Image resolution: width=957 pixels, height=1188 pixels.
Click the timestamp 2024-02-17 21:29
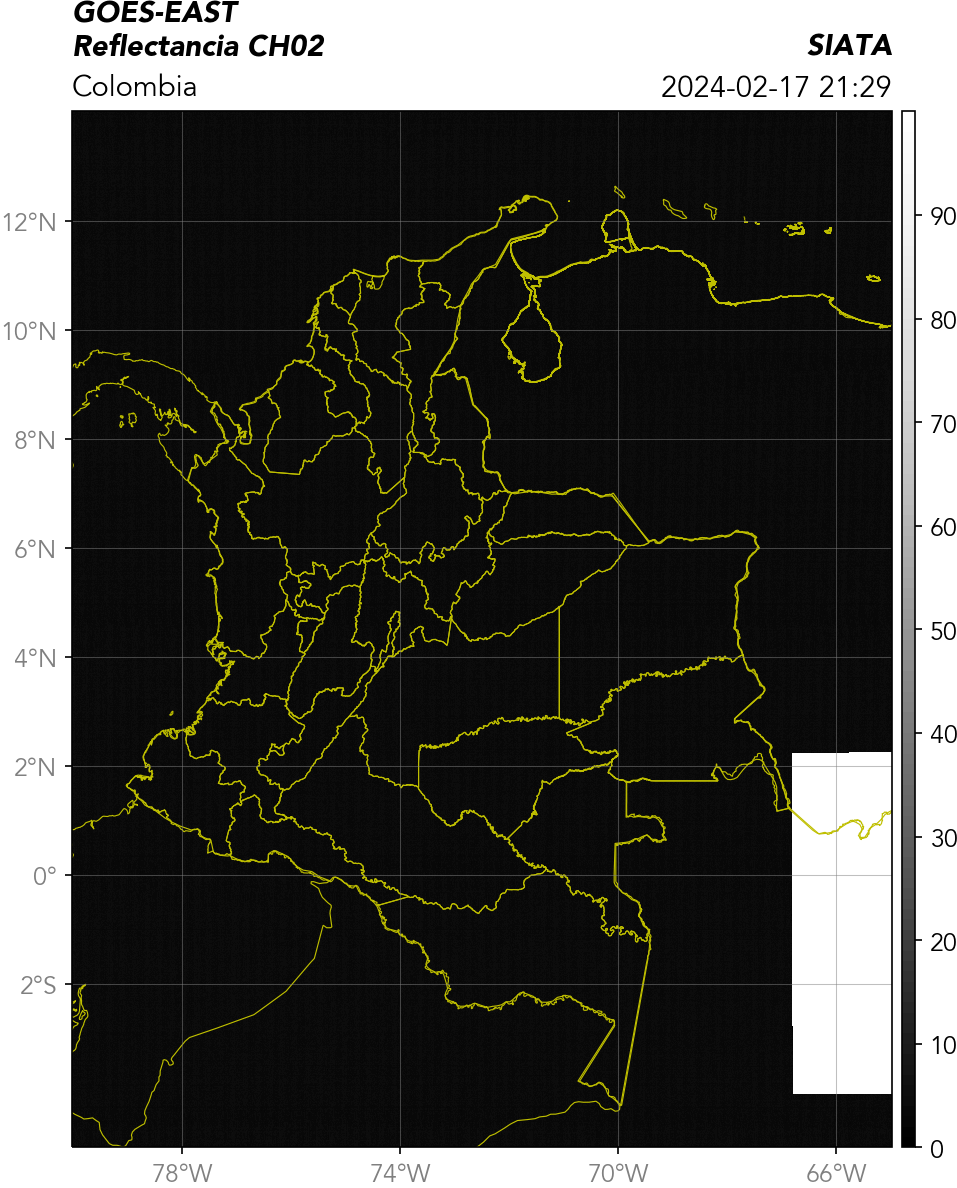776,86
